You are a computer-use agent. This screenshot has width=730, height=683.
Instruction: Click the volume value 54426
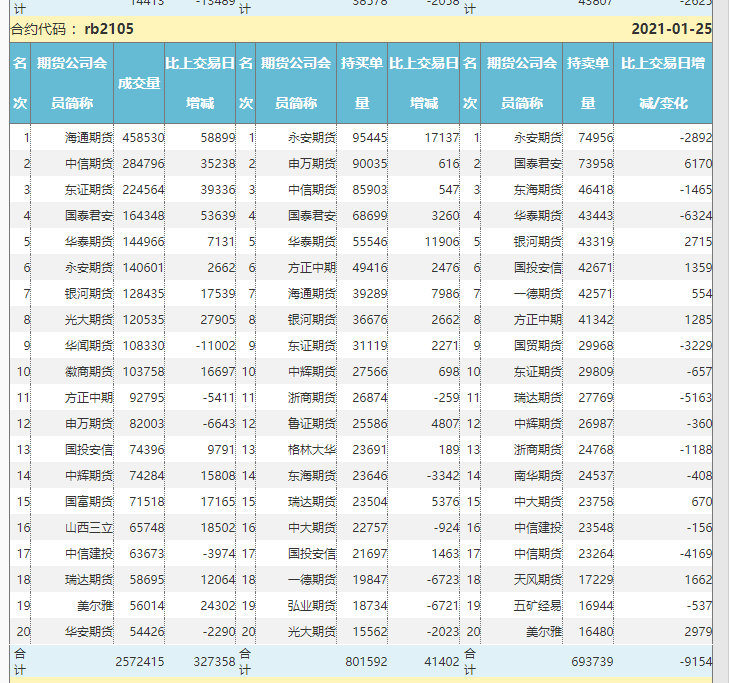pyautogui.click(x=147, y=632)
